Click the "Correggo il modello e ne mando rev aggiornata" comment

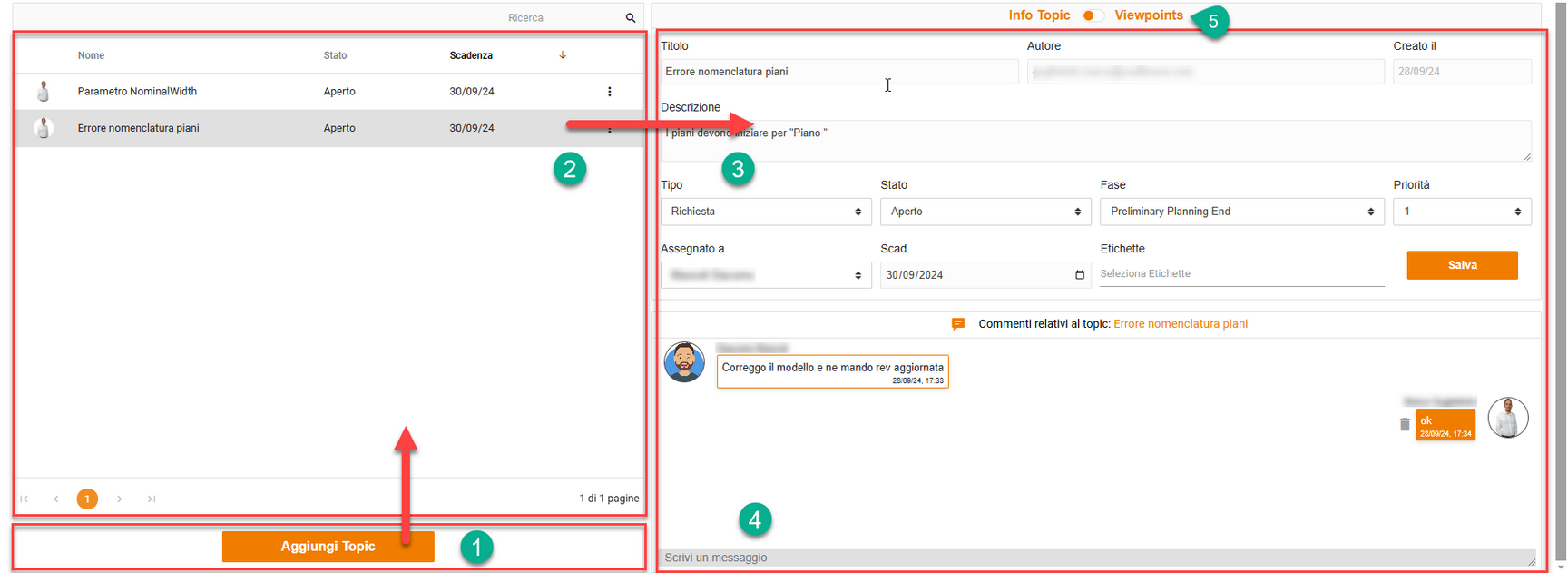833,371
